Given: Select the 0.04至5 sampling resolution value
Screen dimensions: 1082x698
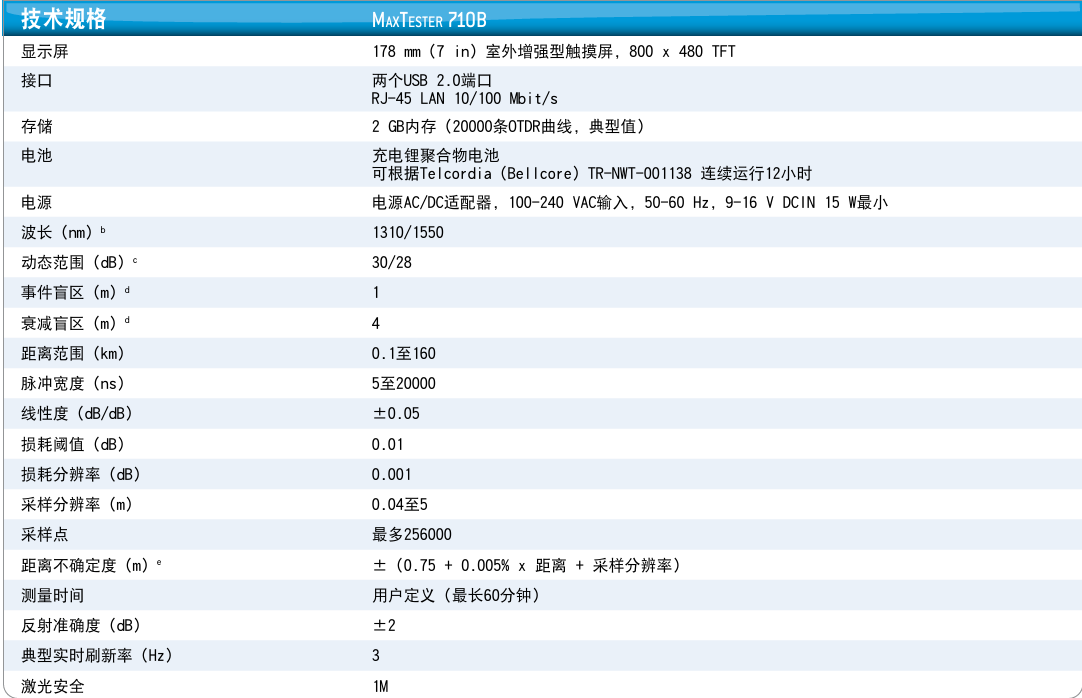Looking at the screenshot, I should tap(399, 504).
